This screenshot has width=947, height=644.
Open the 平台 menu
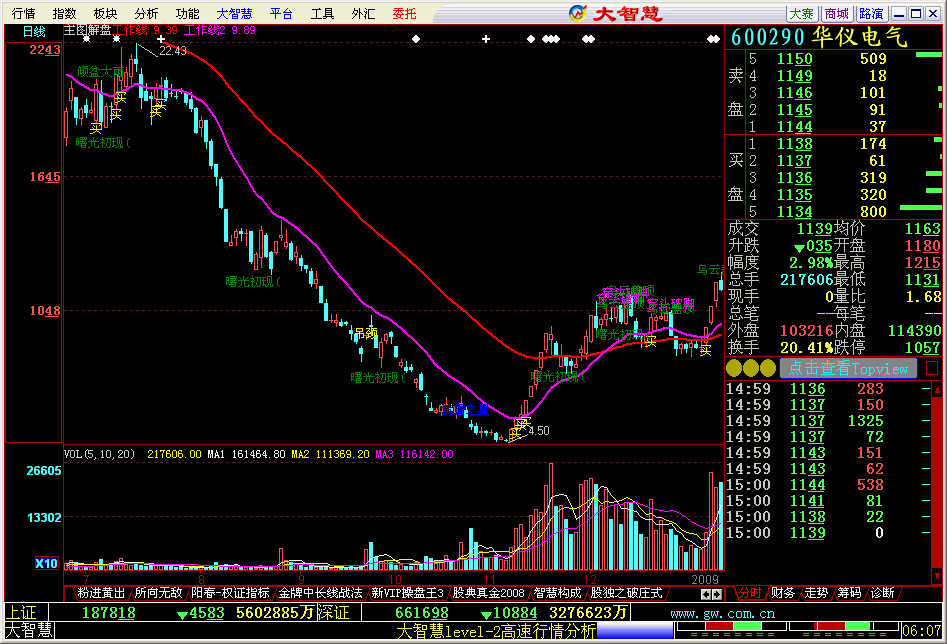coord(281,13)
